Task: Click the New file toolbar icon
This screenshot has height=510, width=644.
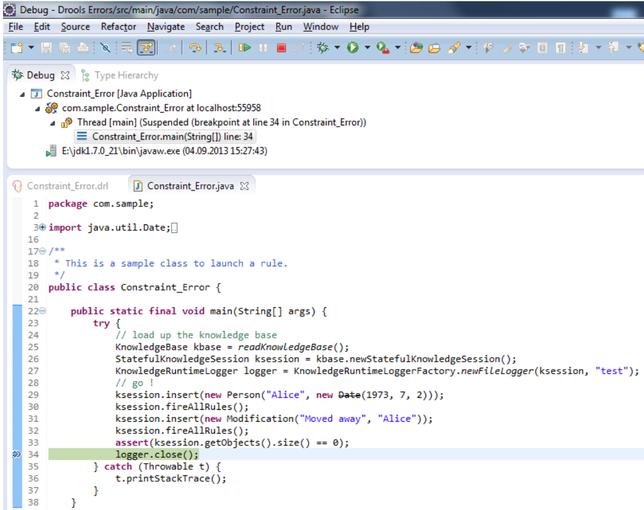Action: (16, 47)
